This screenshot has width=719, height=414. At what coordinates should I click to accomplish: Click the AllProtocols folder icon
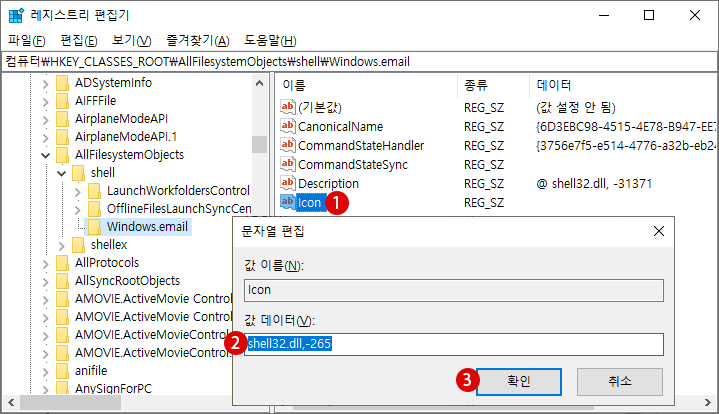62,263
